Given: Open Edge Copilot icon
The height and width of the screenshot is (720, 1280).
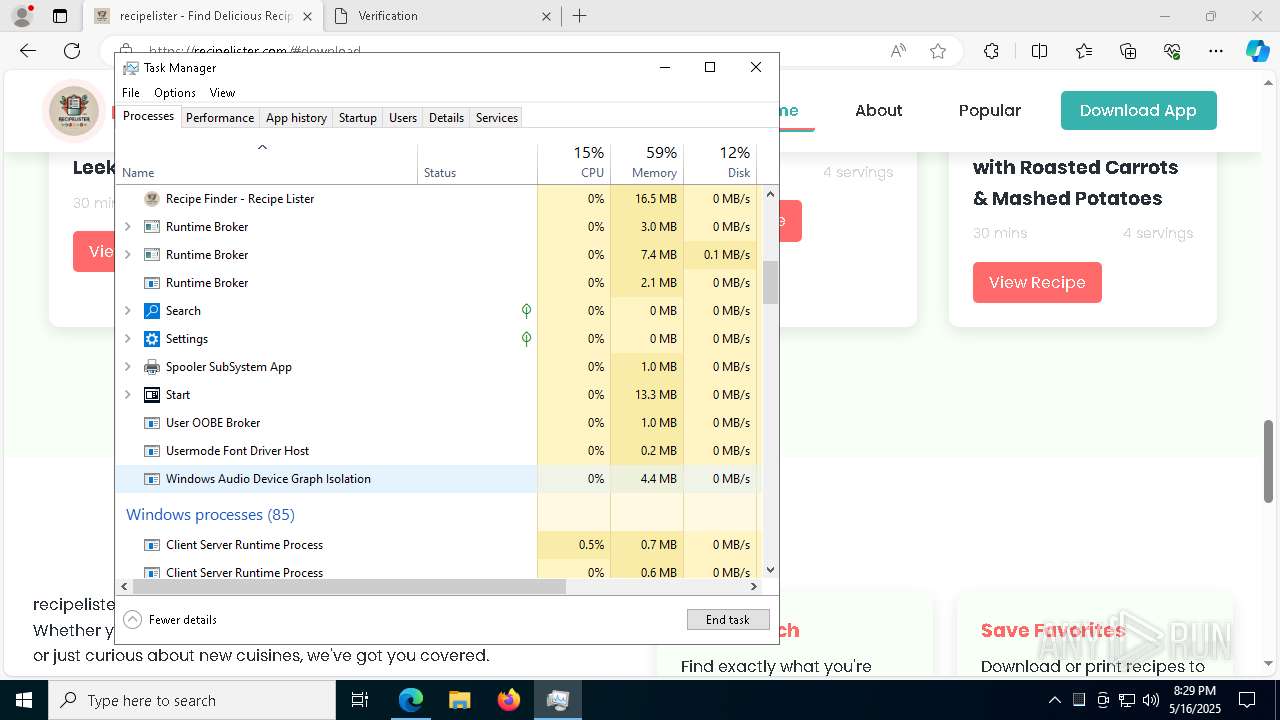Looking at the screenshot, I should (1257, 51).
